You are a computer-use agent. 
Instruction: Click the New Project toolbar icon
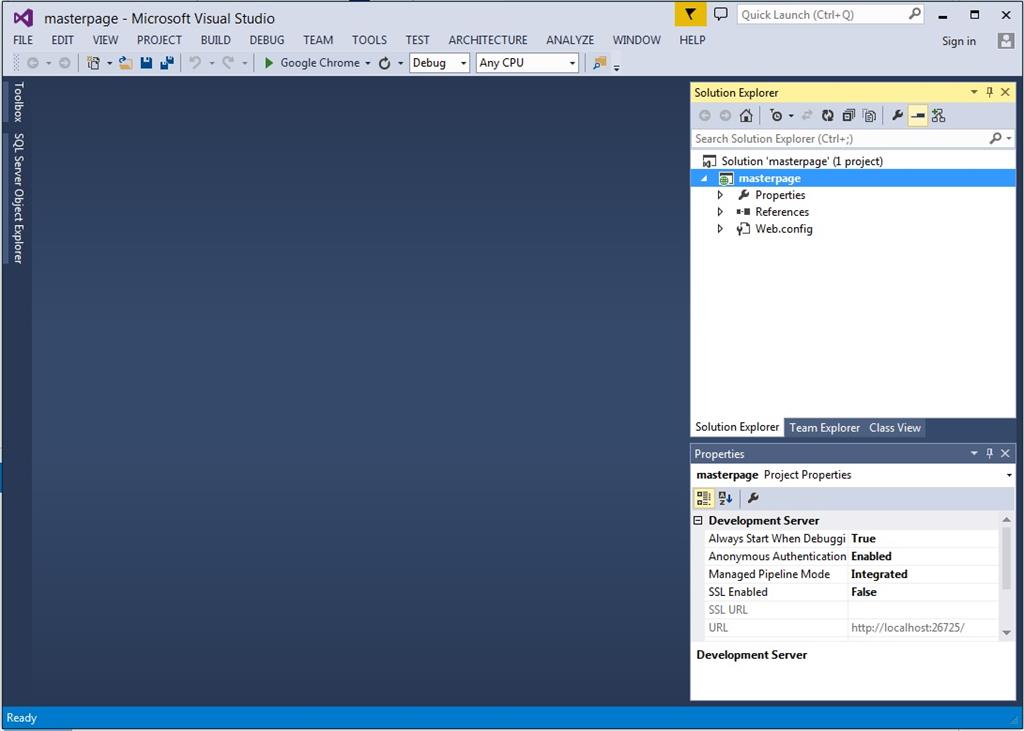point(94,63)
